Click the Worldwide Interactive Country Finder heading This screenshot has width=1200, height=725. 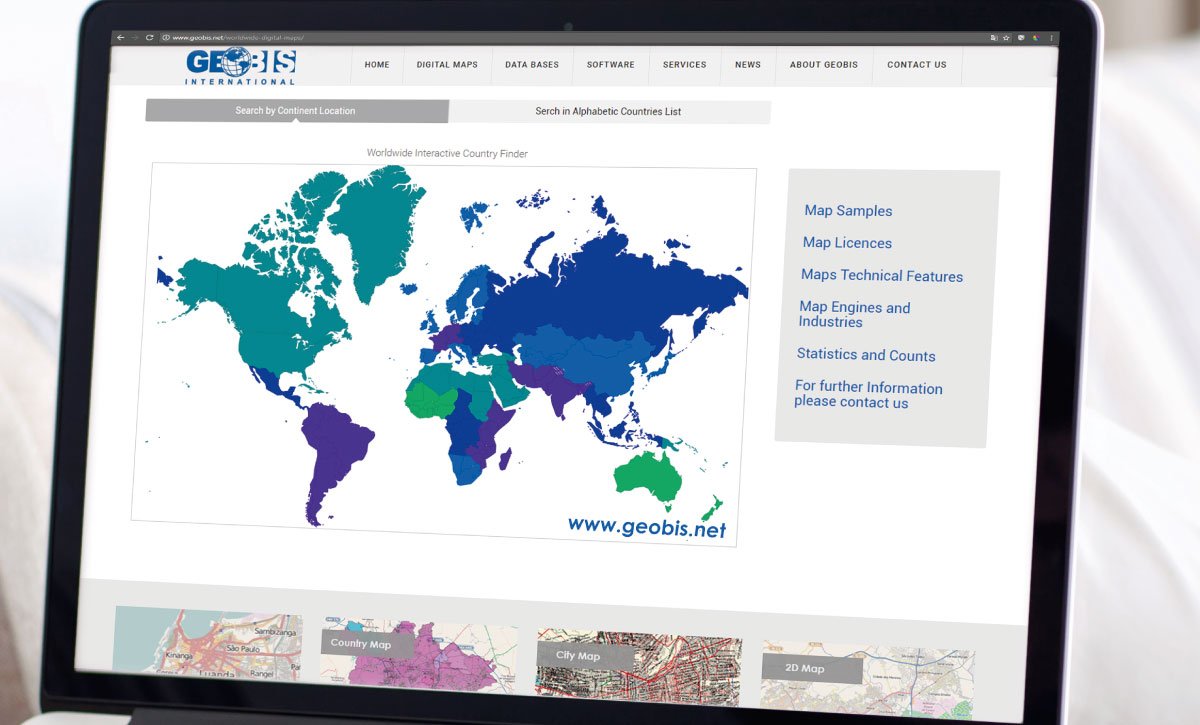pos(447,154)
